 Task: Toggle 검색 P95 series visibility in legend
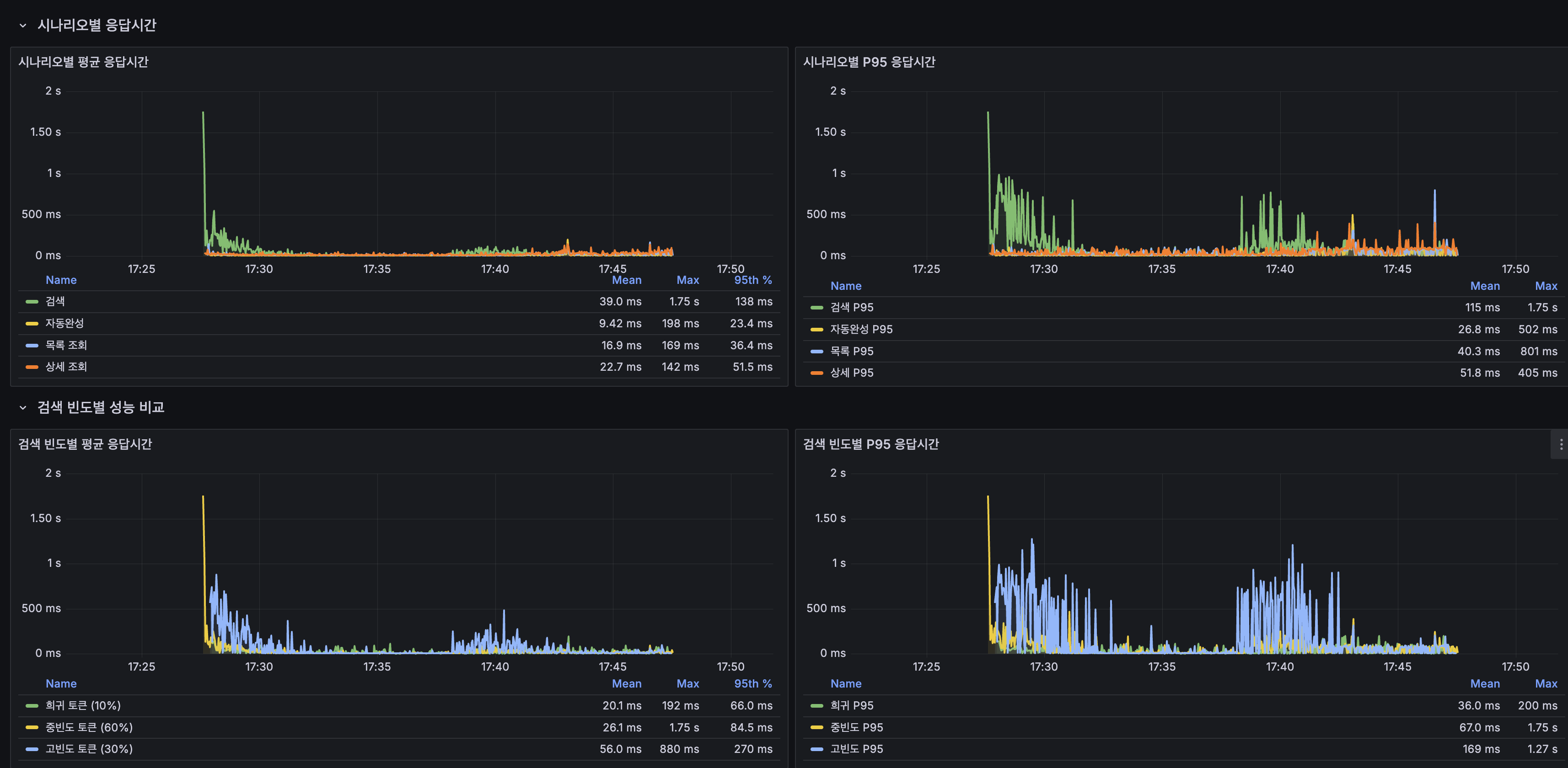coord(852,308)
